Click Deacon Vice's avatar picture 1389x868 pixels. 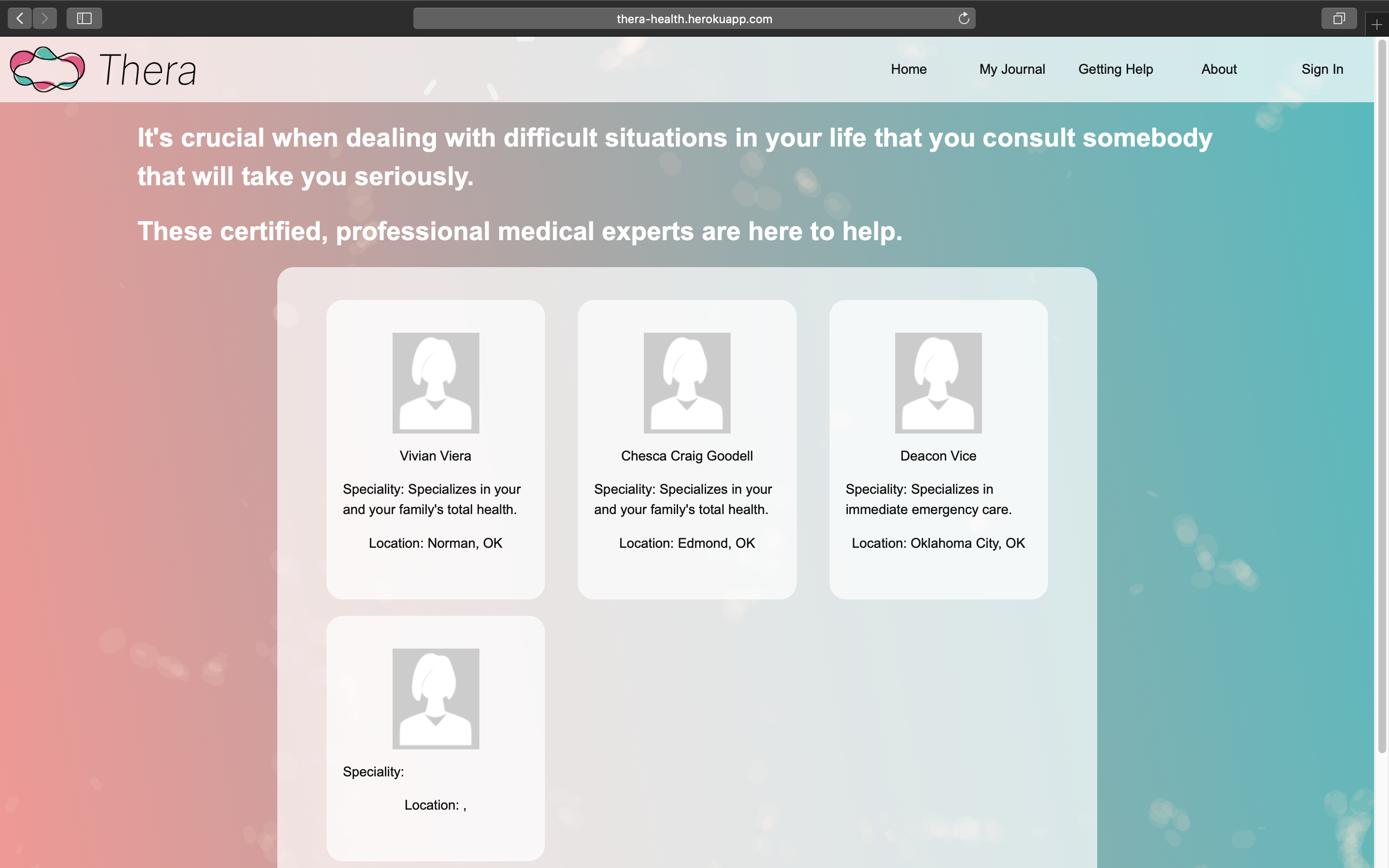938,383
